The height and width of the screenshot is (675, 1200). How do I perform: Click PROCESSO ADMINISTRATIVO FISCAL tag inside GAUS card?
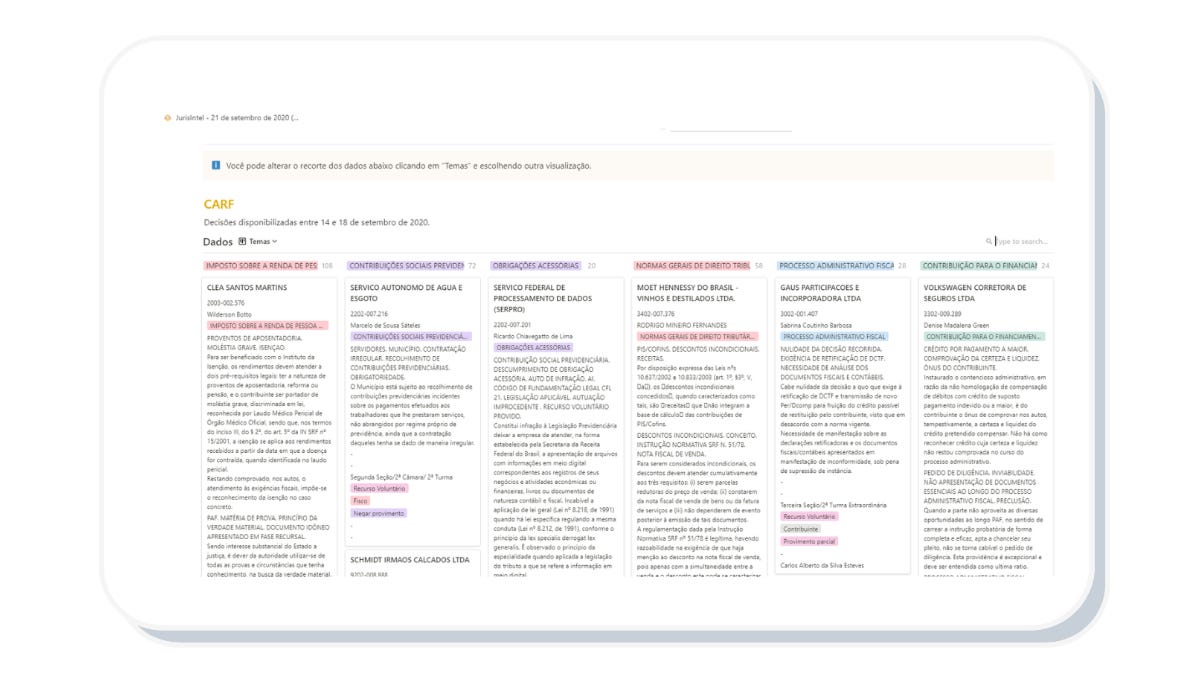[x=835, y=337]
